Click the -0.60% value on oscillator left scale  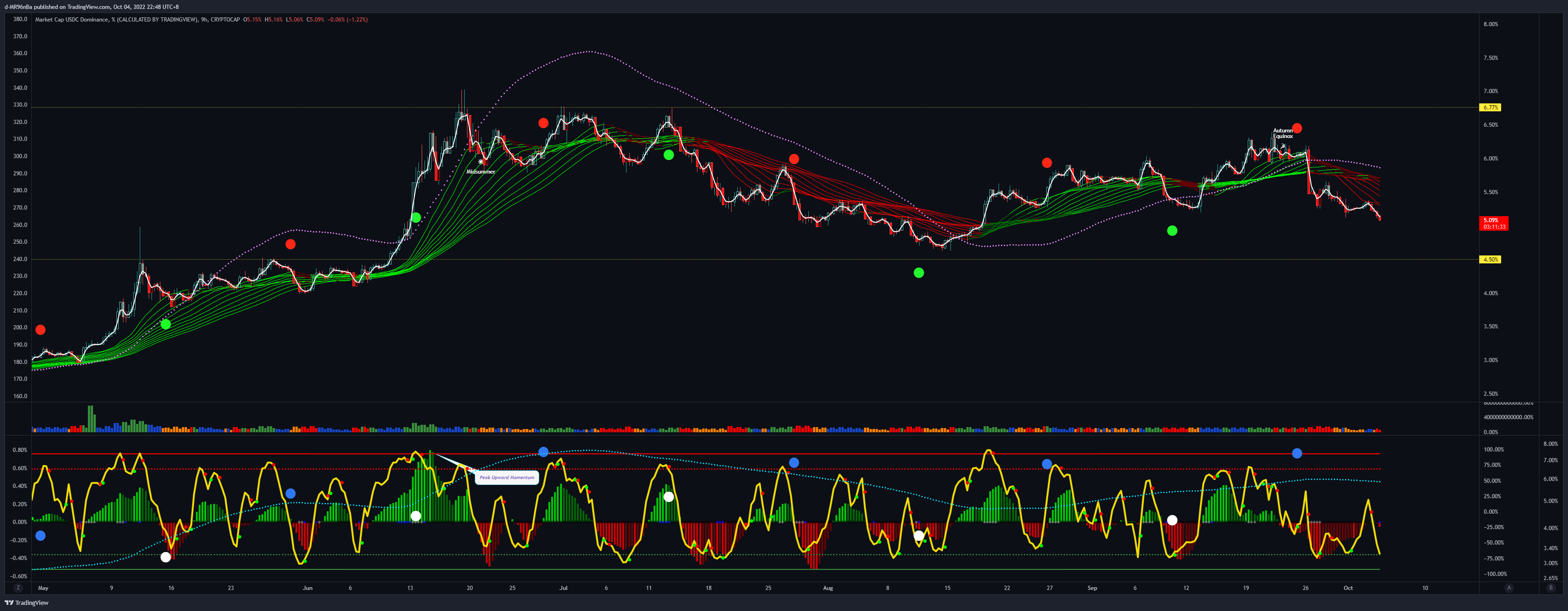(19, 576)
